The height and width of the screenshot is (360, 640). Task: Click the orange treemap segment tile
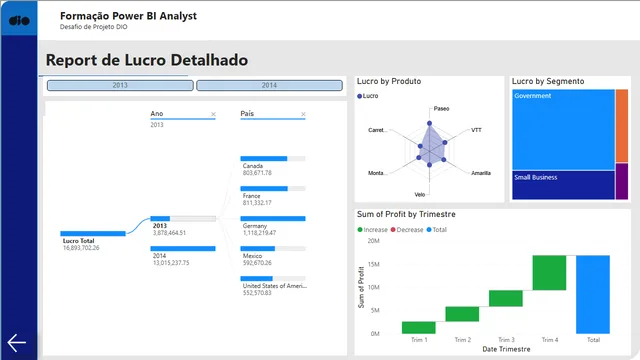622,126
